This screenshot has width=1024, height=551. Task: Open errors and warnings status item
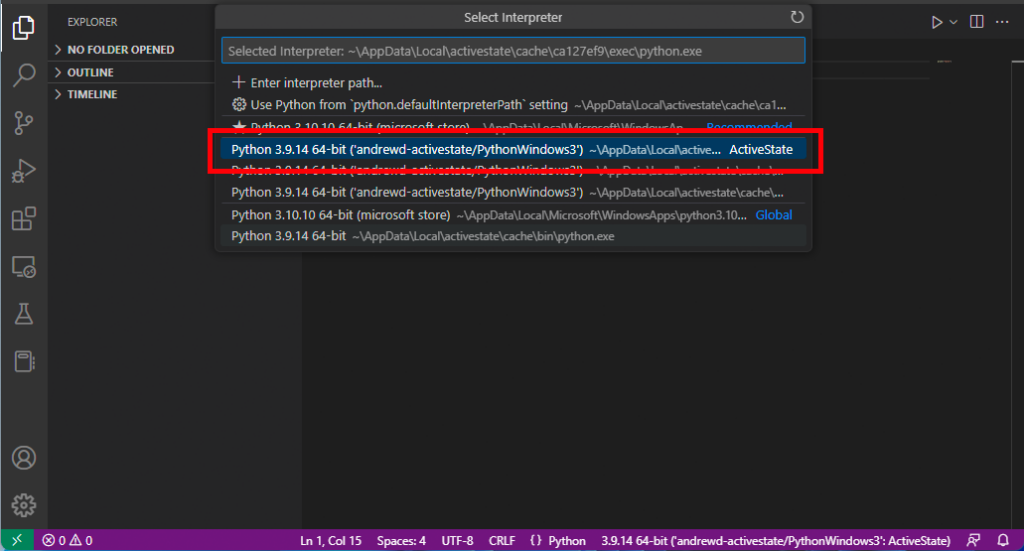click(67, 541)
